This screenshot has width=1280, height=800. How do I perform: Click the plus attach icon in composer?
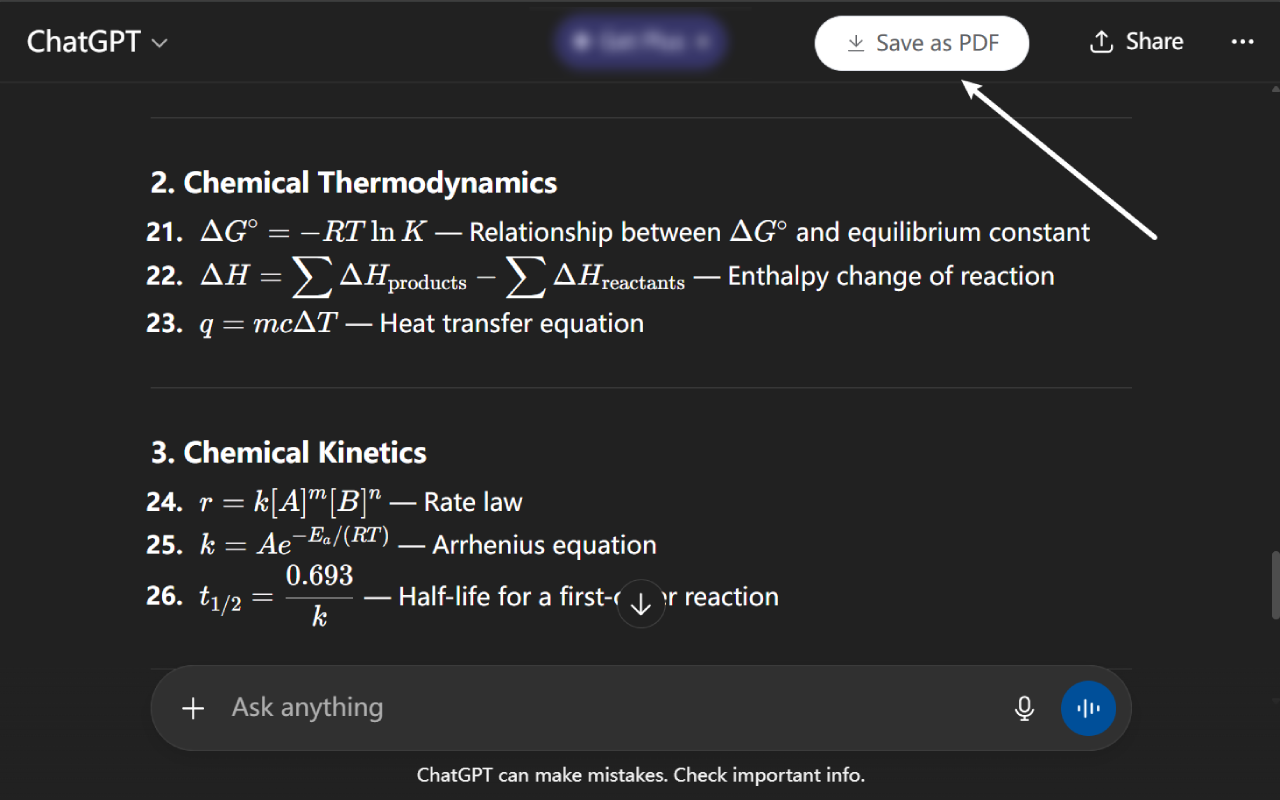(x=193, y=708)
